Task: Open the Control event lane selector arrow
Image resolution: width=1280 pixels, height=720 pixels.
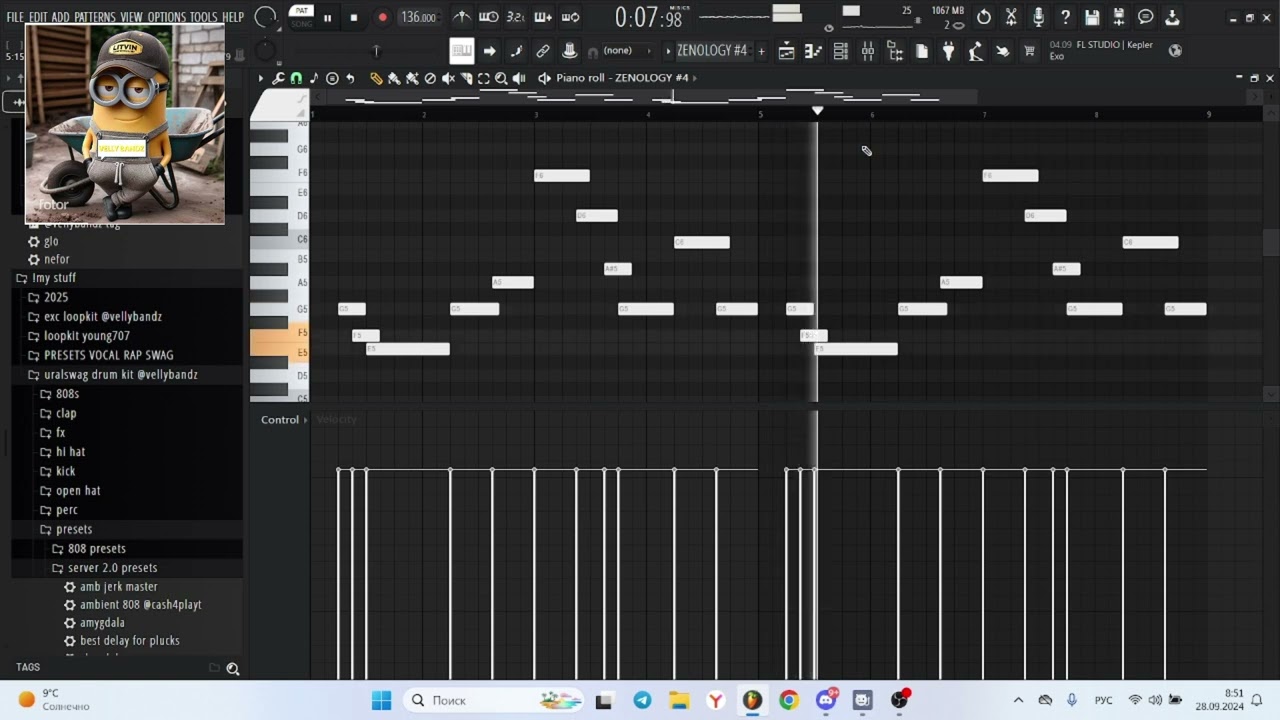Action: coord(306,420)
